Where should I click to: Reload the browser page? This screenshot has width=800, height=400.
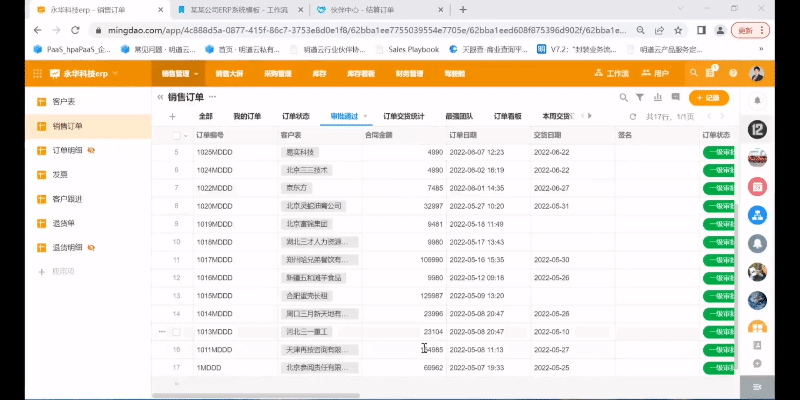click(75, 30)
